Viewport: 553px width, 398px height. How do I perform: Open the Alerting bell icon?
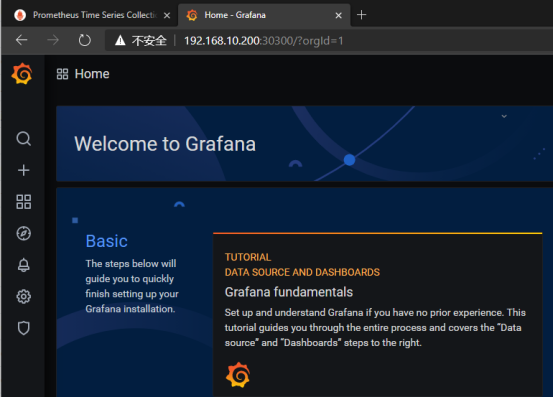(x=24, y=265)
